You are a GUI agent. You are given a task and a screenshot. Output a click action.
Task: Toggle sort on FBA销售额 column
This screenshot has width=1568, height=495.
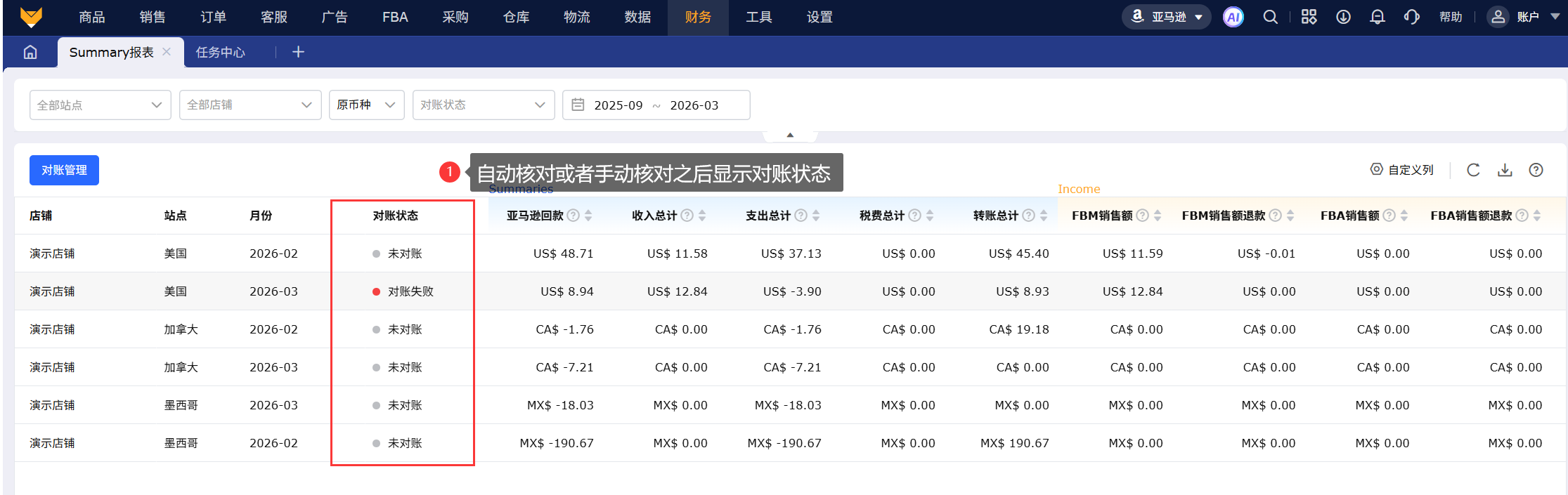pos(1404,216)
